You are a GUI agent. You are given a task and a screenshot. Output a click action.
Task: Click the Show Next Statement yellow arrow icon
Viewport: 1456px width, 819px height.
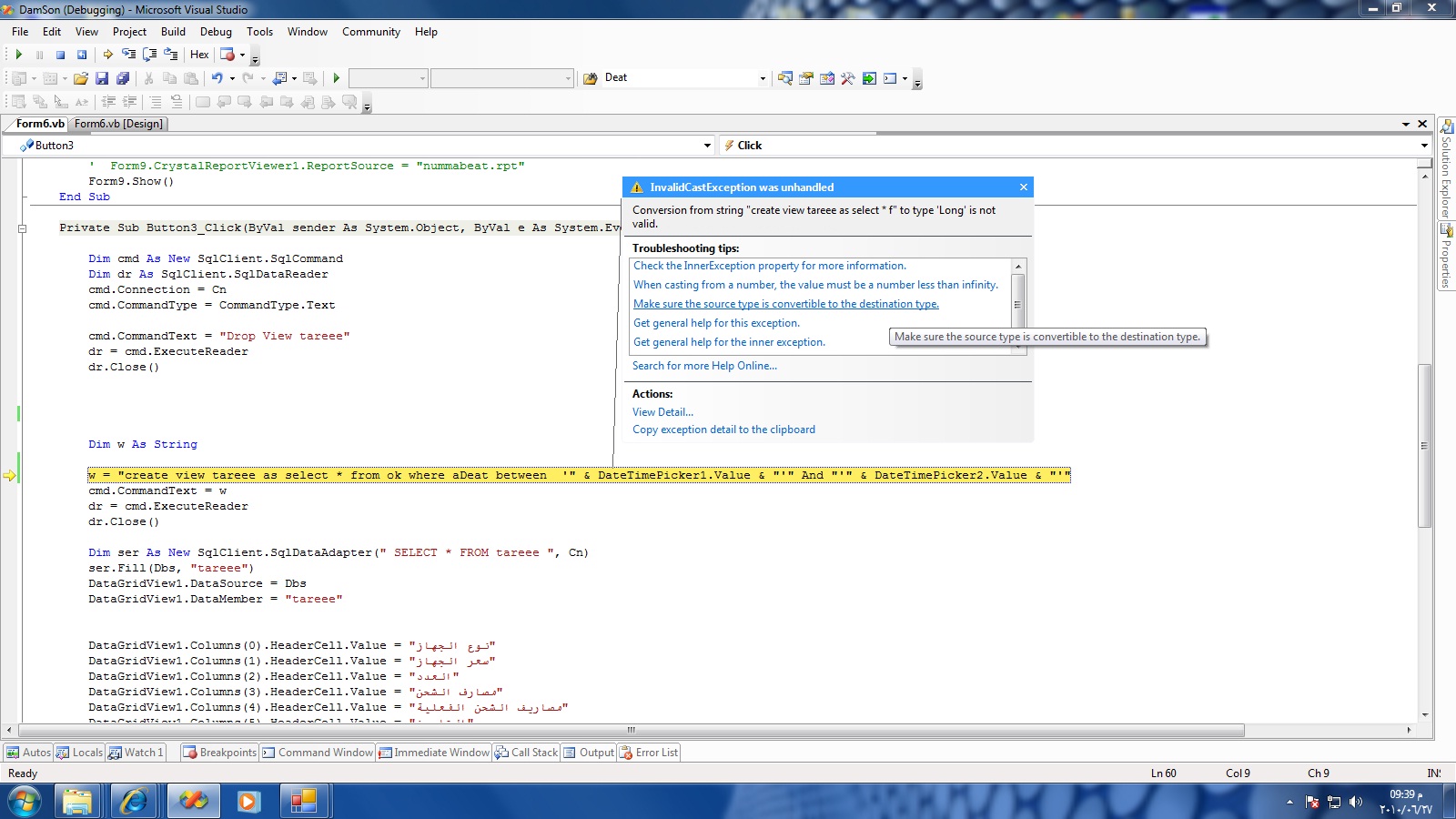pyautogui.click(x=107, y=55)
